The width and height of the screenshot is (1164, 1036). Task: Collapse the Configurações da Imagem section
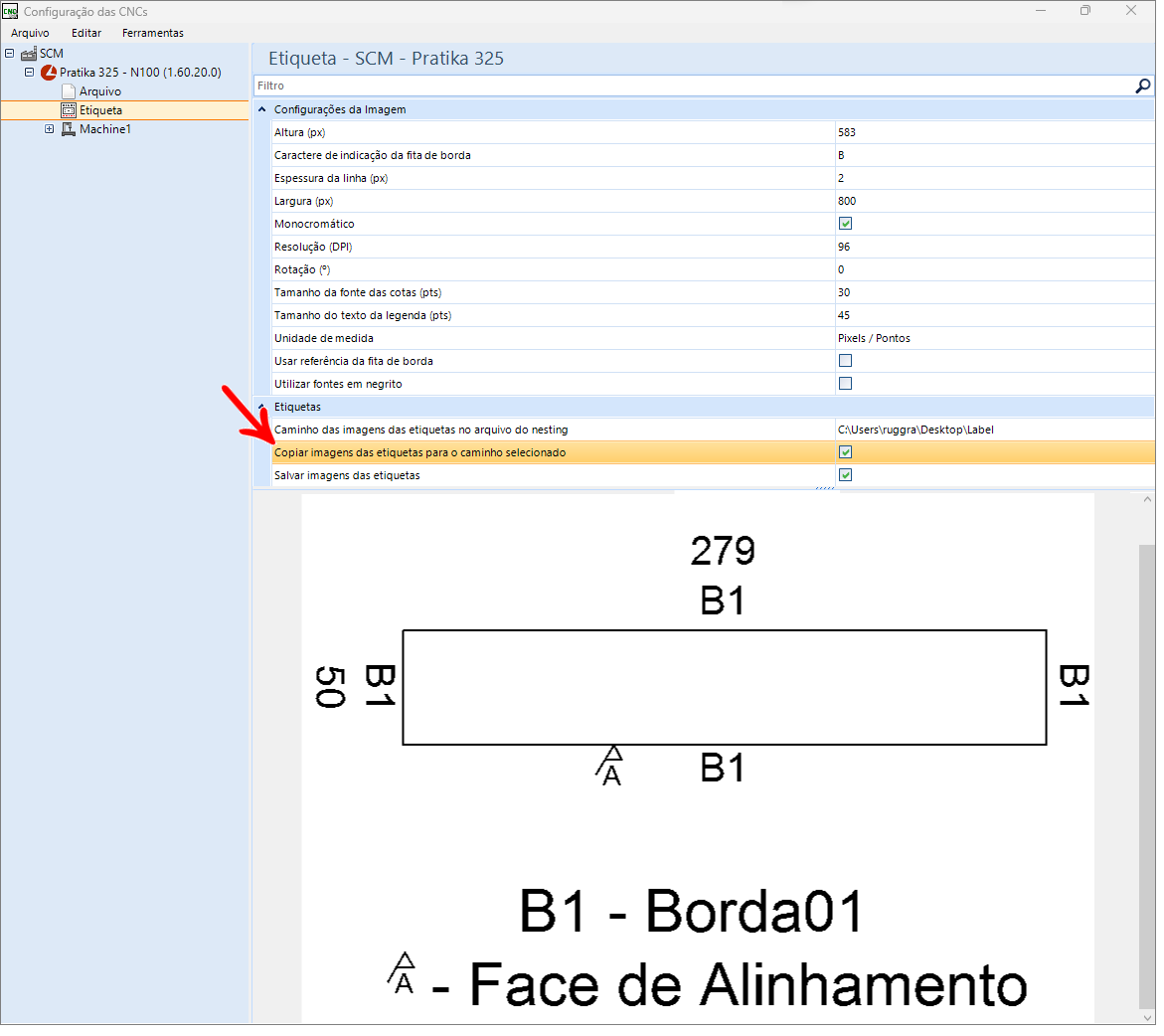coord(262,110)
